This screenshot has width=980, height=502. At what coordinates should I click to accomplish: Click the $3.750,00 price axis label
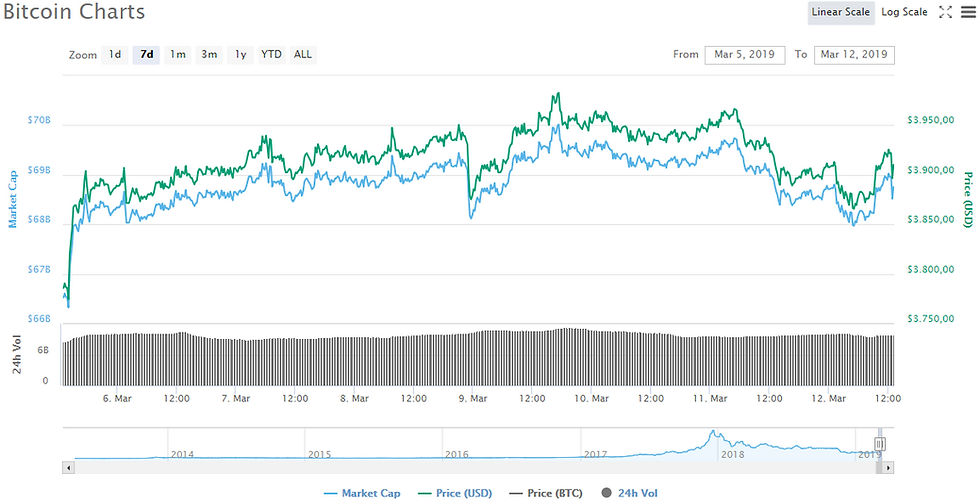tap(931, 319)
